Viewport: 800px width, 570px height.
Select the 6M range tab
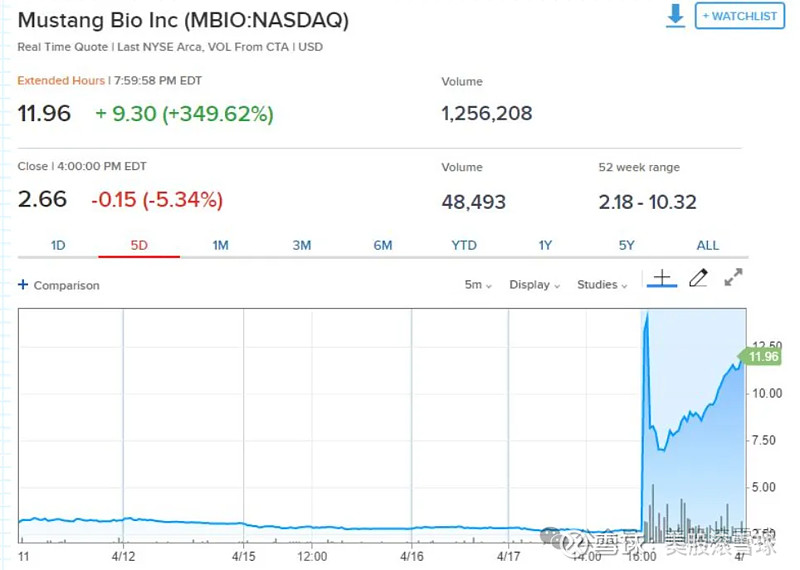[x=383, y=245]
